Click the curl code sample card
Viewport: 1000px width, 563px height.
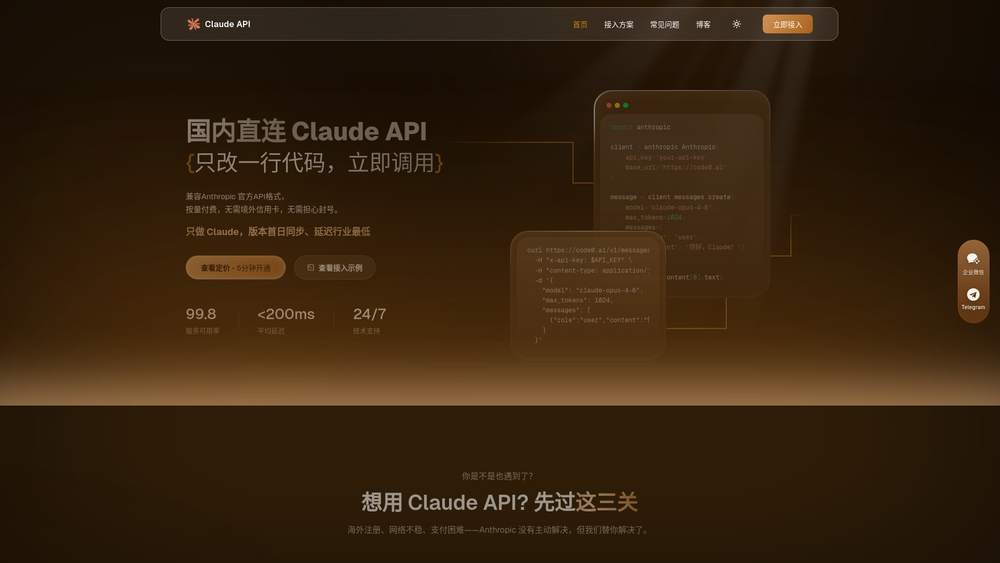coord(588,295)
